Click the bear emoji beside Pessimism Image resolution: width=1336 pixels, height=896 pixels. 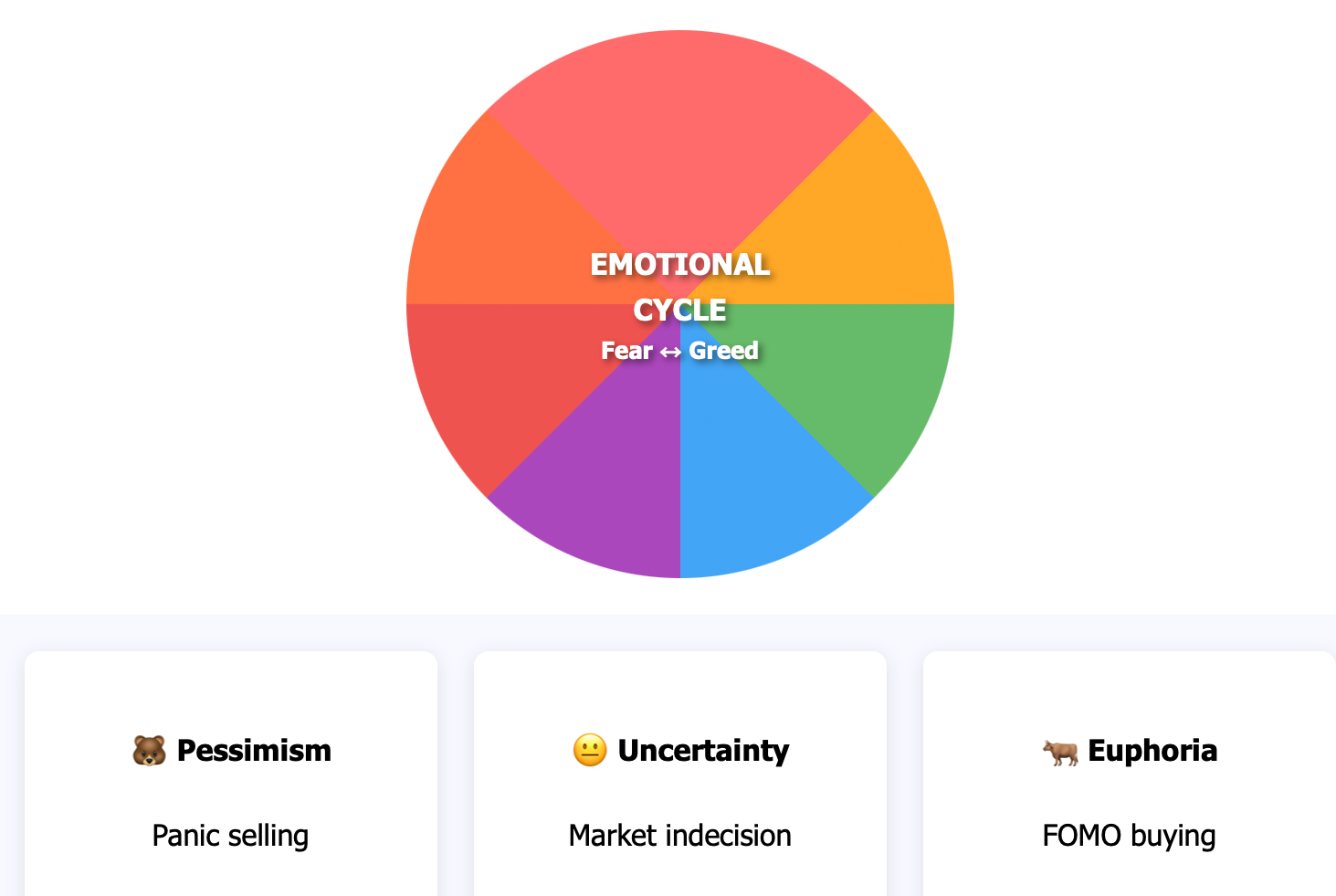(x=149, y=751)
